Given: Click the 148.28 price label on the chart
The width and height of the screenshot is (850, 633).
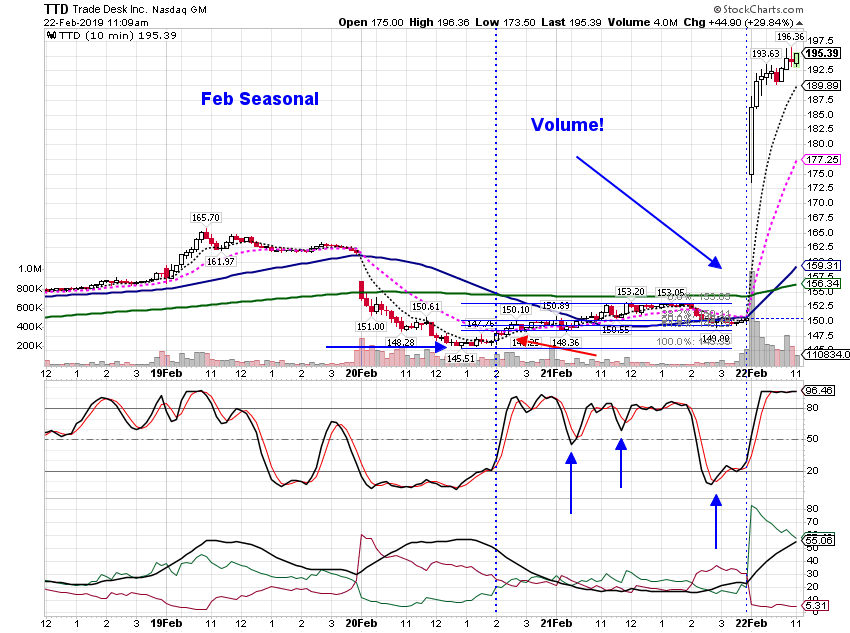Looking at the screenshot, I should [x=401, y=343].
